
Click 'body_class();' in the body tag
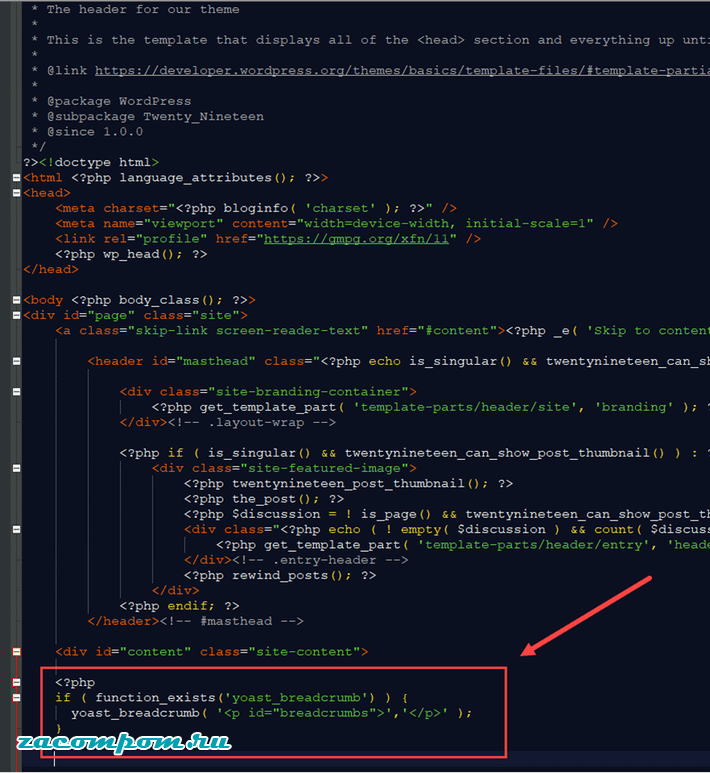171,300
